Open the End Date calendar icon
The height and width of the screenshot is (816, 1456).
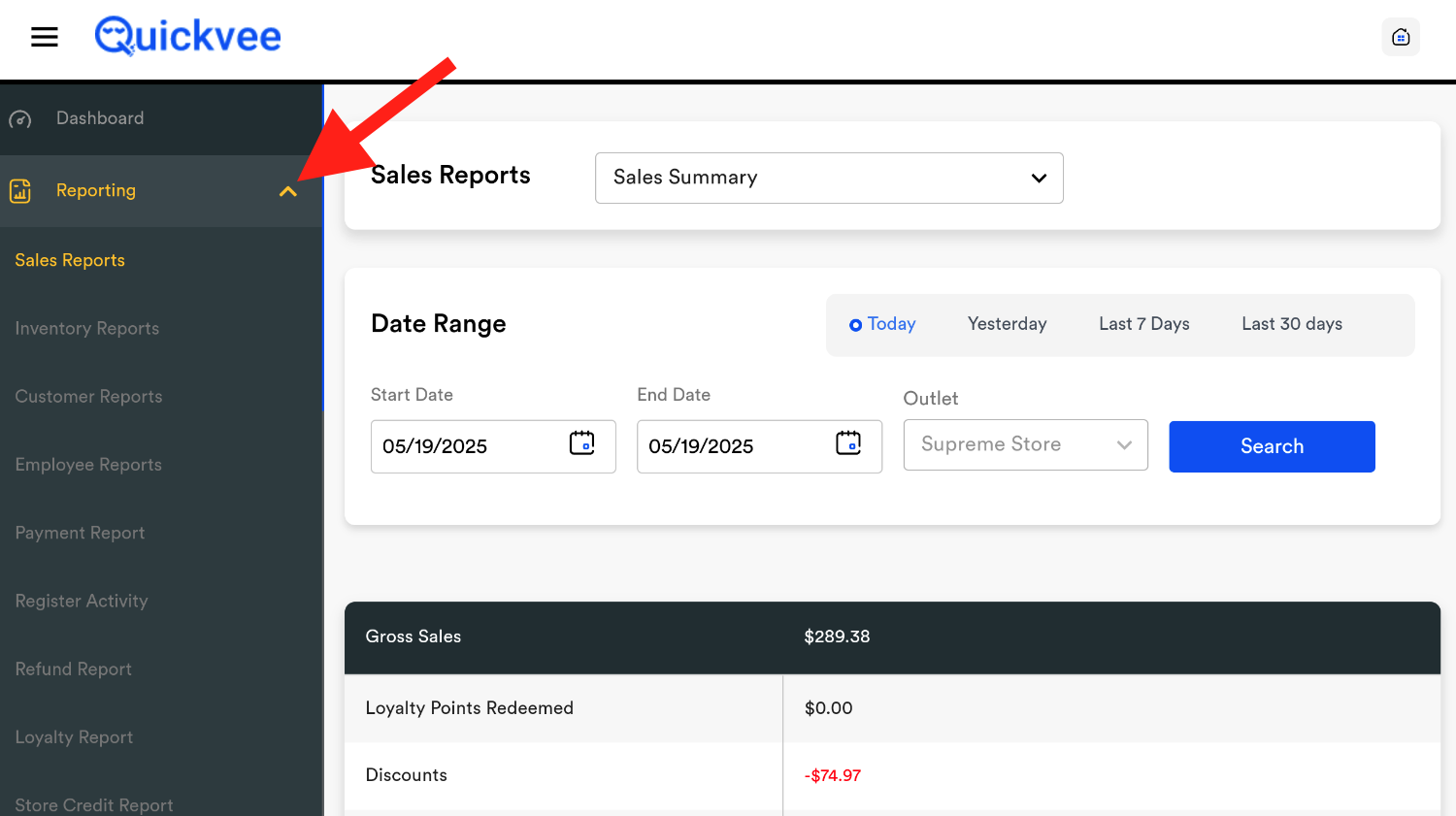847,443
